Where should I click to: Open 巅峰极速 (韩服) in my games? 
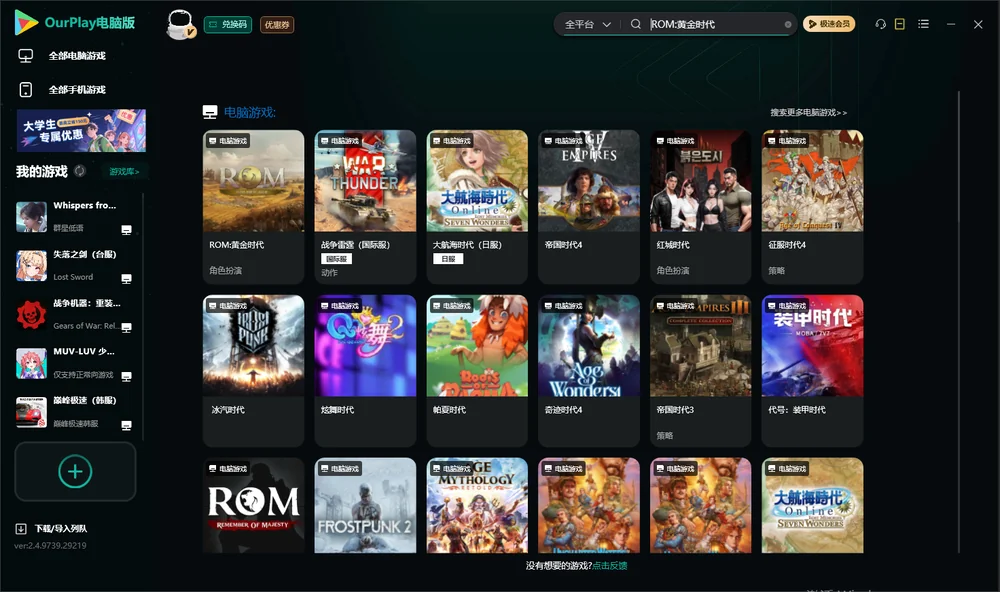[x=75, y=412]
